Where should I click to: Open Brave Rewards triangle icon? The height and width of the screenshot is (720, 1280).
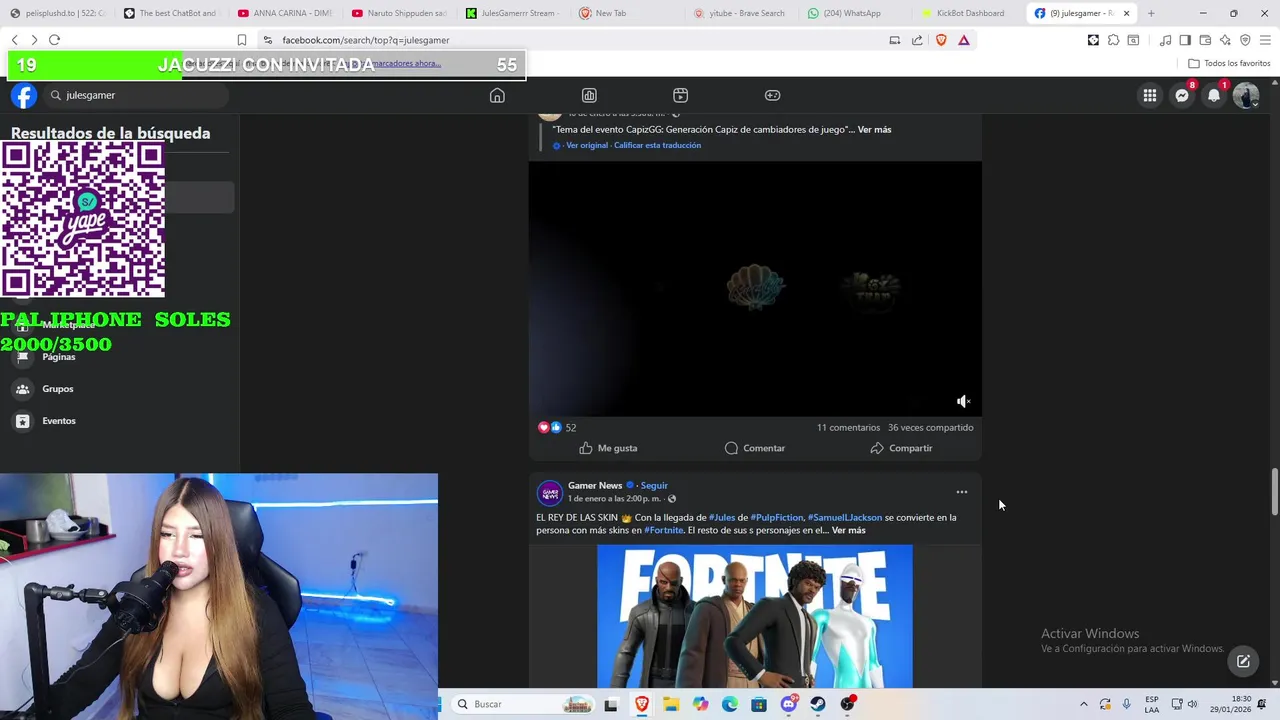pos(964,40)
